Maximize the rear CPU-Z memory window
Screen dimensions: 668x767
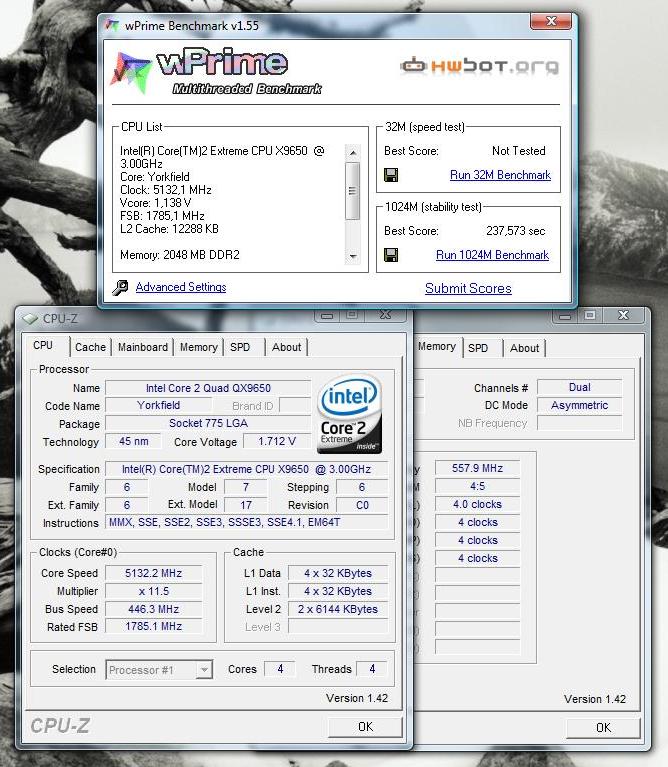point(590,316)
